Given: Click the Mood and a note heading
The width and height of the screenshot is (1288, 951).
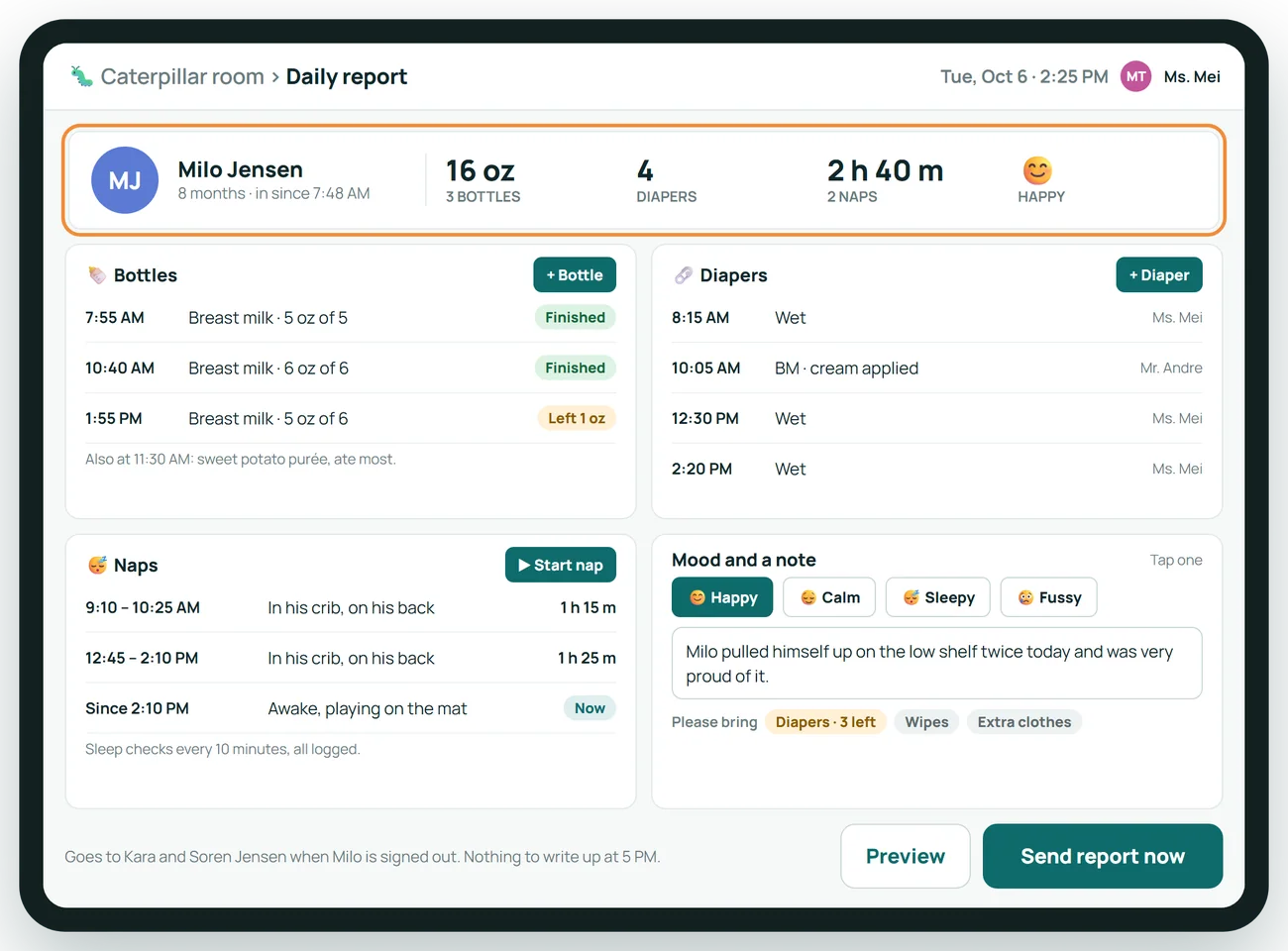Looking at the screenshot, I should [x=744, y=561].
